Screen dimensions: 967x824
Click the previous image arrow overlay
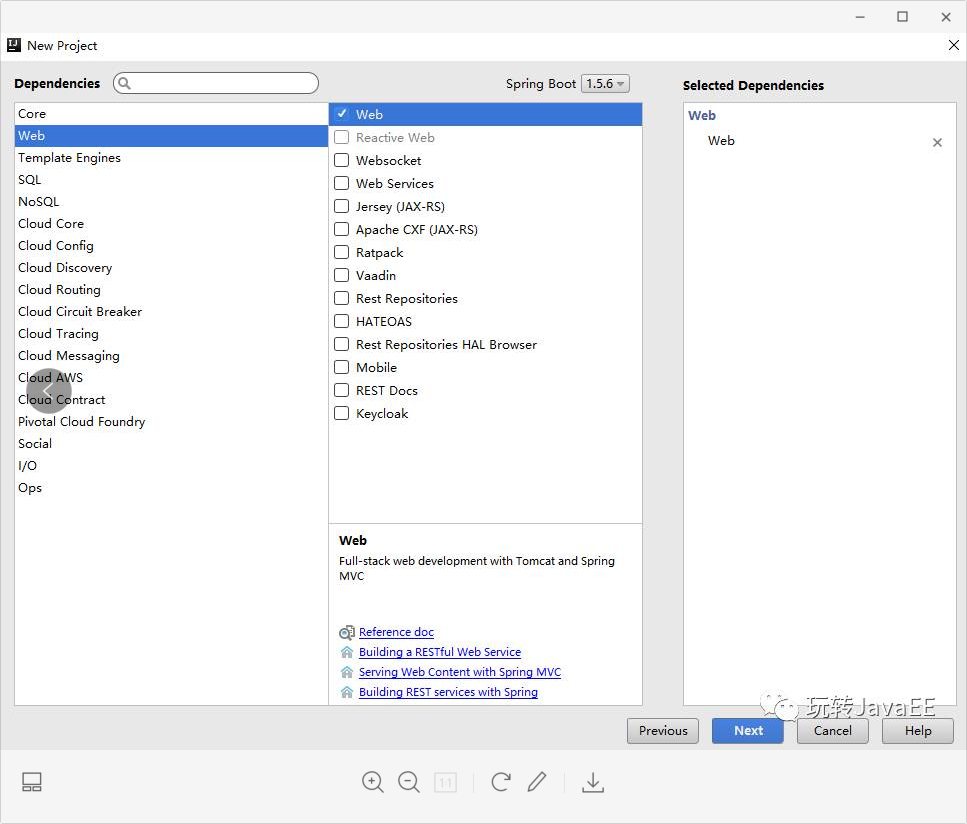(49, 390)
